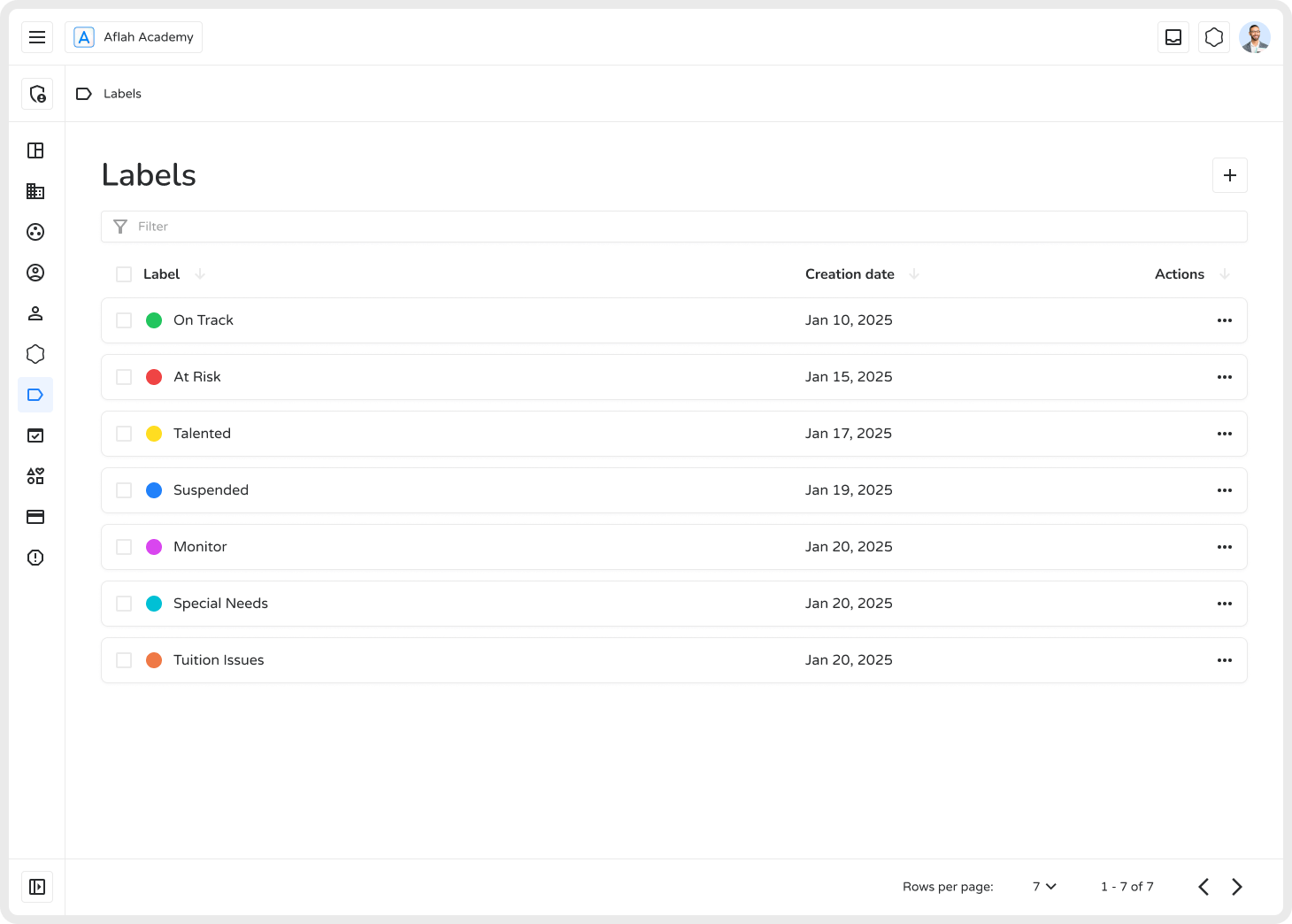
Task: Toggle the select-all checkbox in header
Action: pyautogui.click(x=124, y=274)
